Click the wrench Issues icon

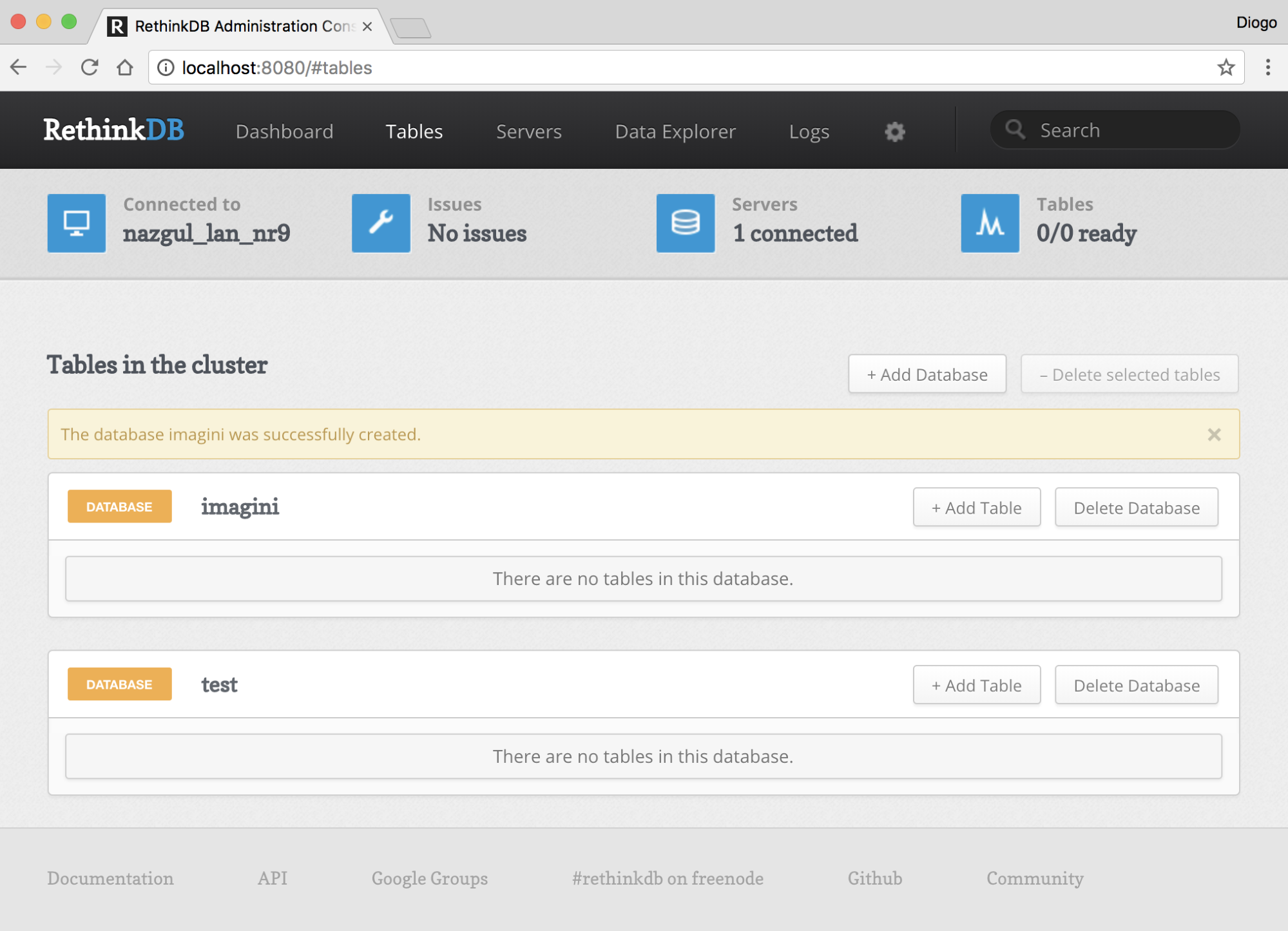point(381,223)
